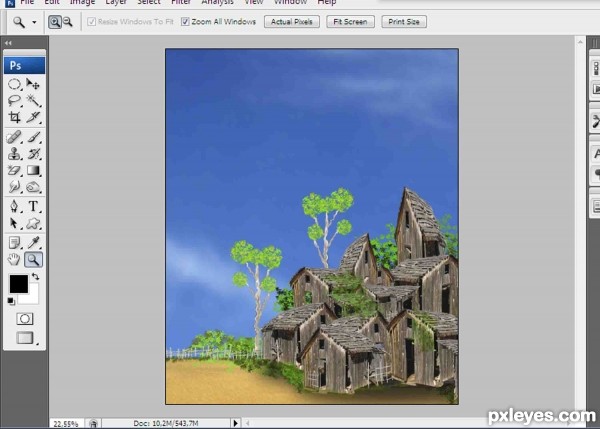Image resolution: width=600 pixels, height=429 pixels.
Task: Click the Zoom Out mode icon
Action: point(68,22)
